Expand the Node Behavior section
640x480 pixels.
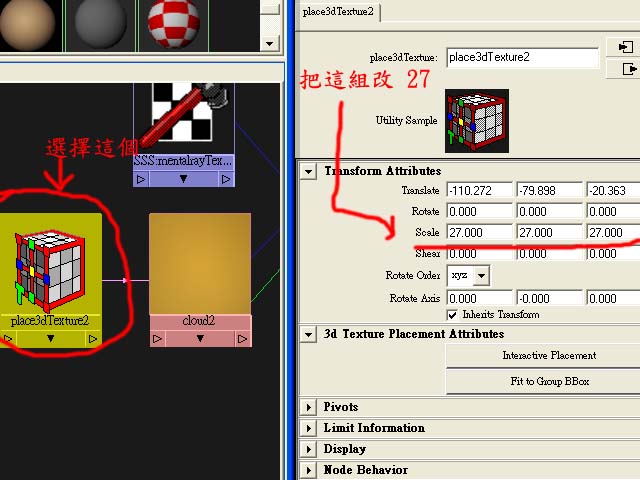coord(309,470)
